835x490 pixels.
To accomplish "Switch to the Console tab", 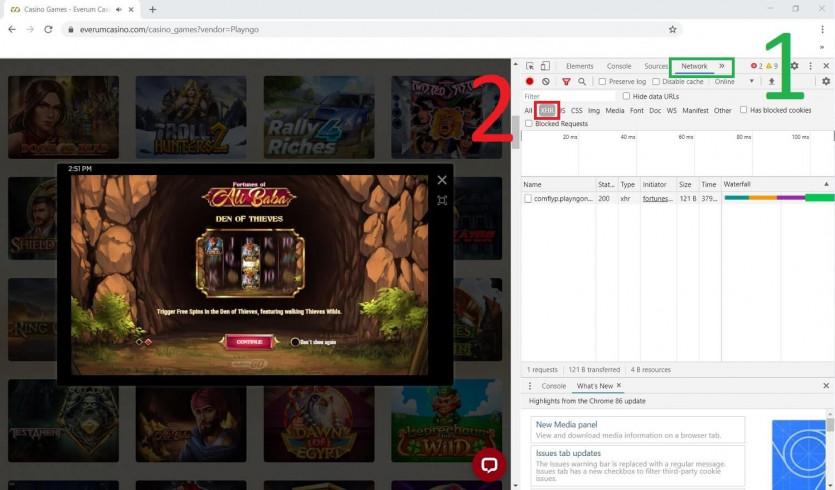I will (619, 66).
